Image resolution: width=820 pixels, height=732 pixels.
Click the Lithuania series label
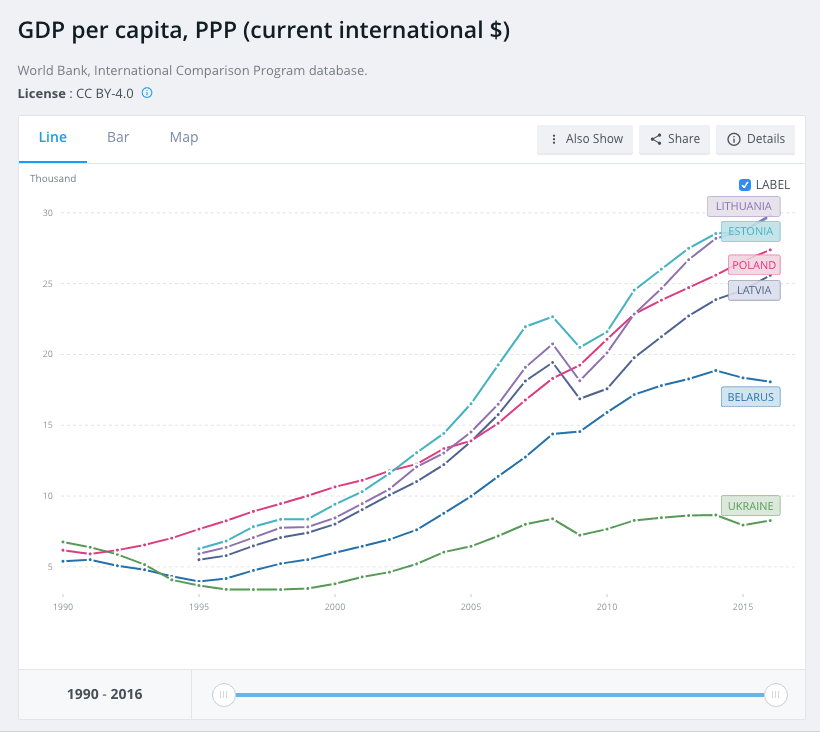point(743,206)
